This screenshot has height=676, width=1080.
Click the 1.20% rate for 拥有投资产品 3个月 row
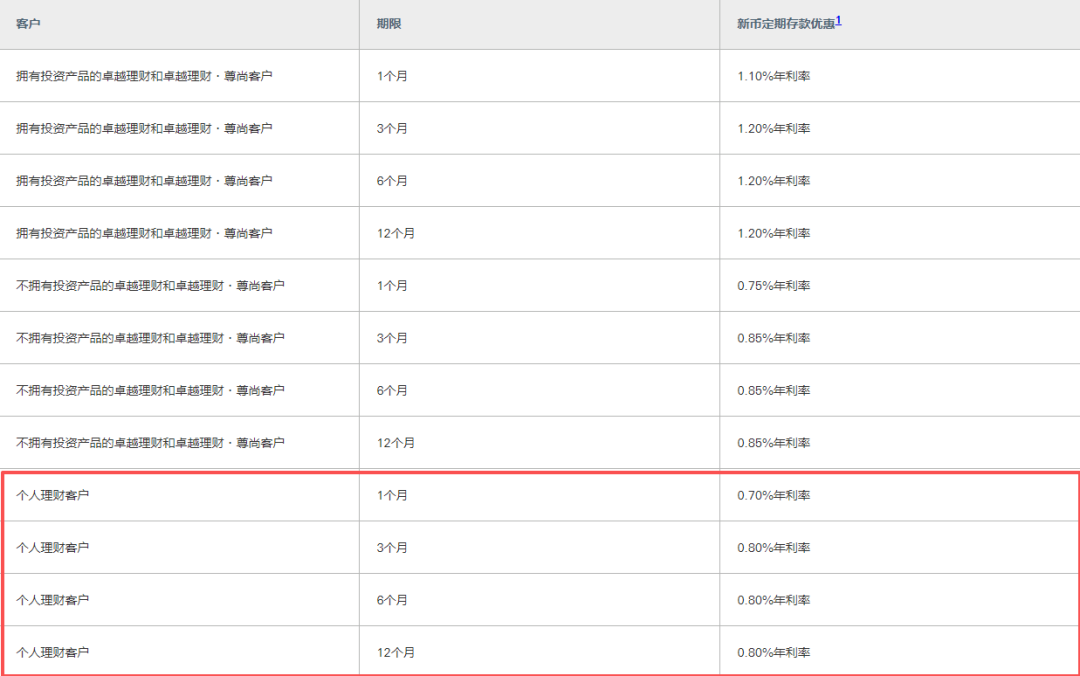[773, 129]
